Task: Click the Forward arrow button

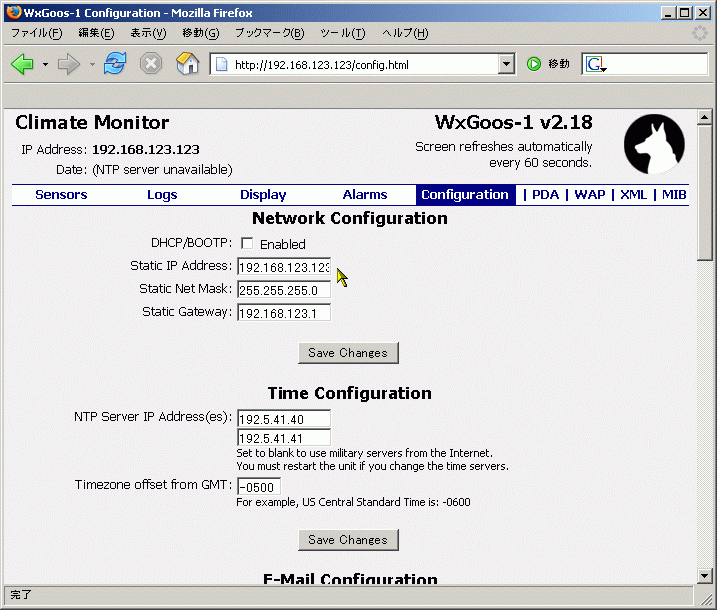Action: click(69, 64)
